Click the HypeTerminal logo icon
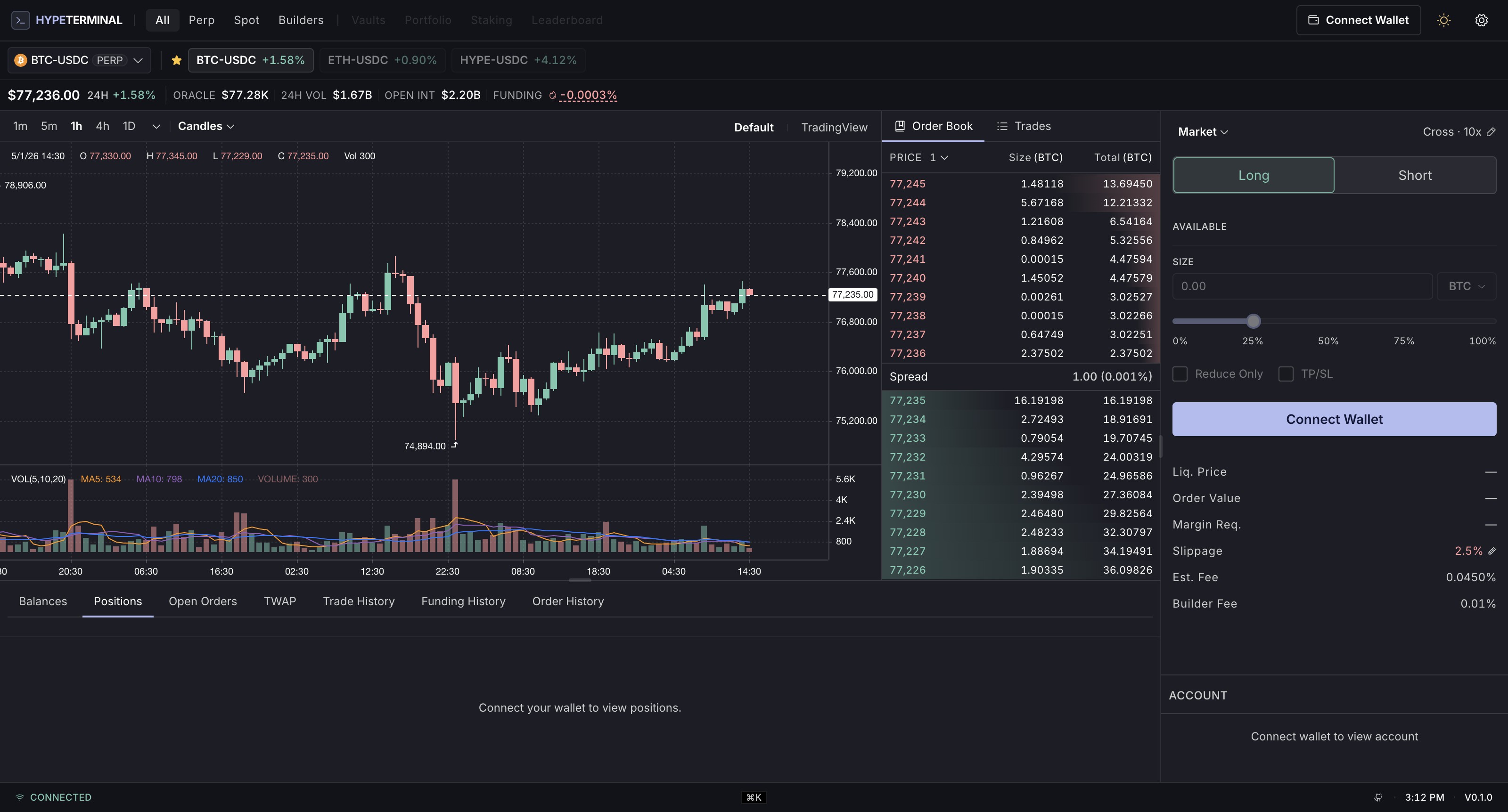 point(20,20)
